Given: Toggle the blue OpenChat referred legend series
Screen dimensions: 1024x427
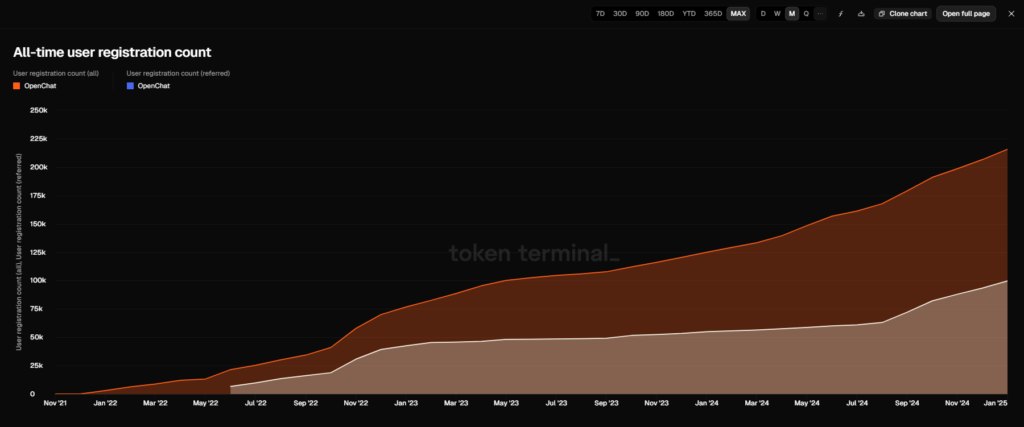Looking at the screenshot, I should coord(148,86).
